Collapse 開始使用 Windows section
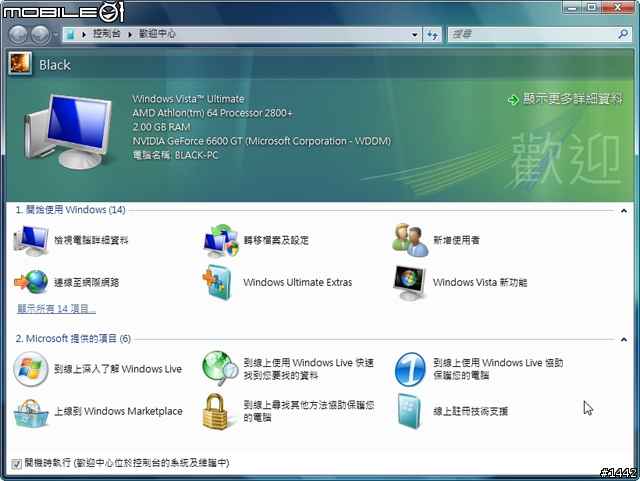This screenshot has height=481, width=640. click(624, 211)
